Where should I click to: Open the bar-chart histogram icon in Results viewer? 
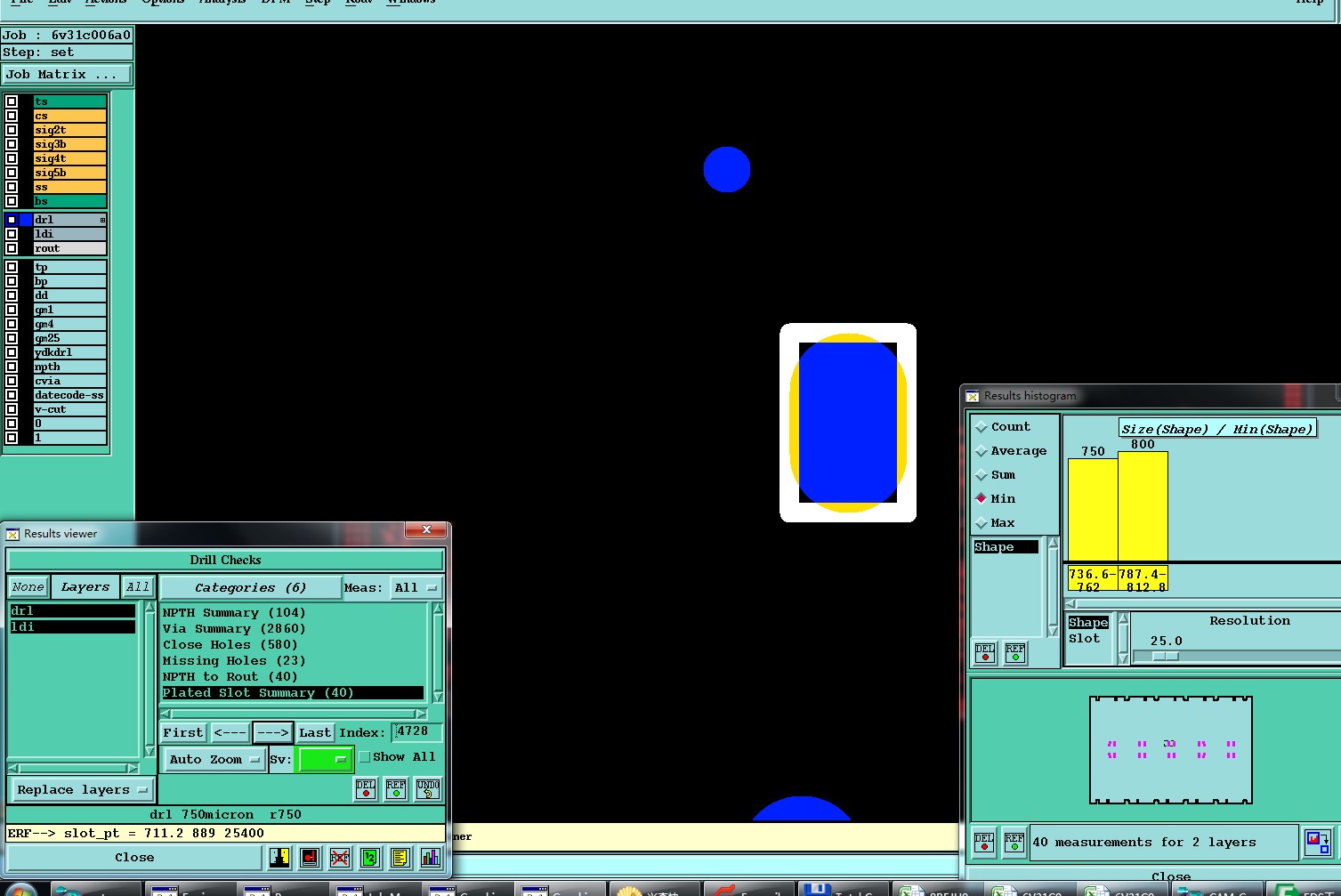pos(431,858)
